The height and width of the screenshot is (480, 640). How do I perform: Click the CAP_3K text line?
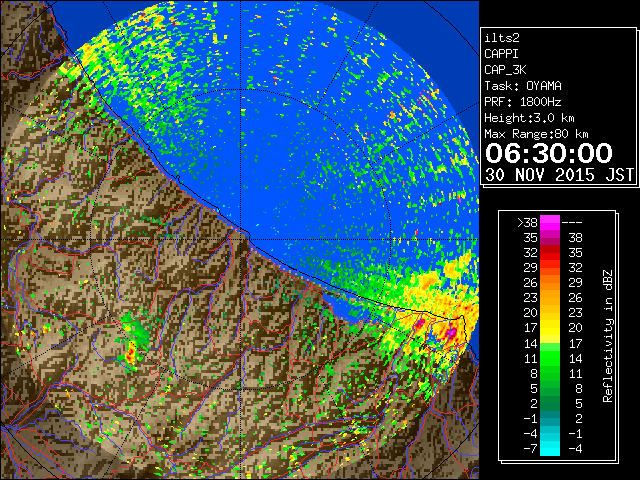[x=505, y=70]
